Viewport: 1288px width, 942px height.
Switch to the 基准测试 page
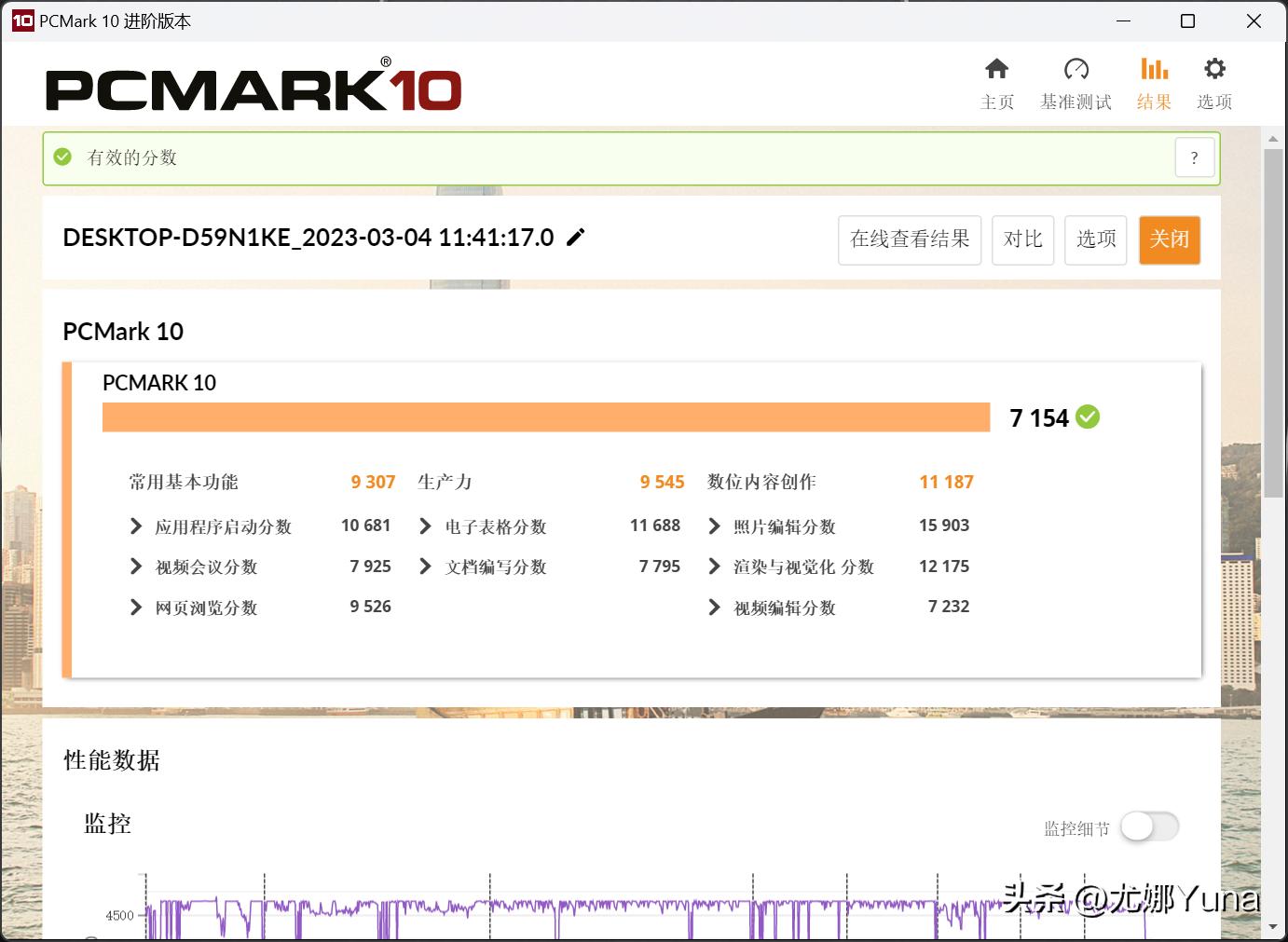[x=1076, y=82]
